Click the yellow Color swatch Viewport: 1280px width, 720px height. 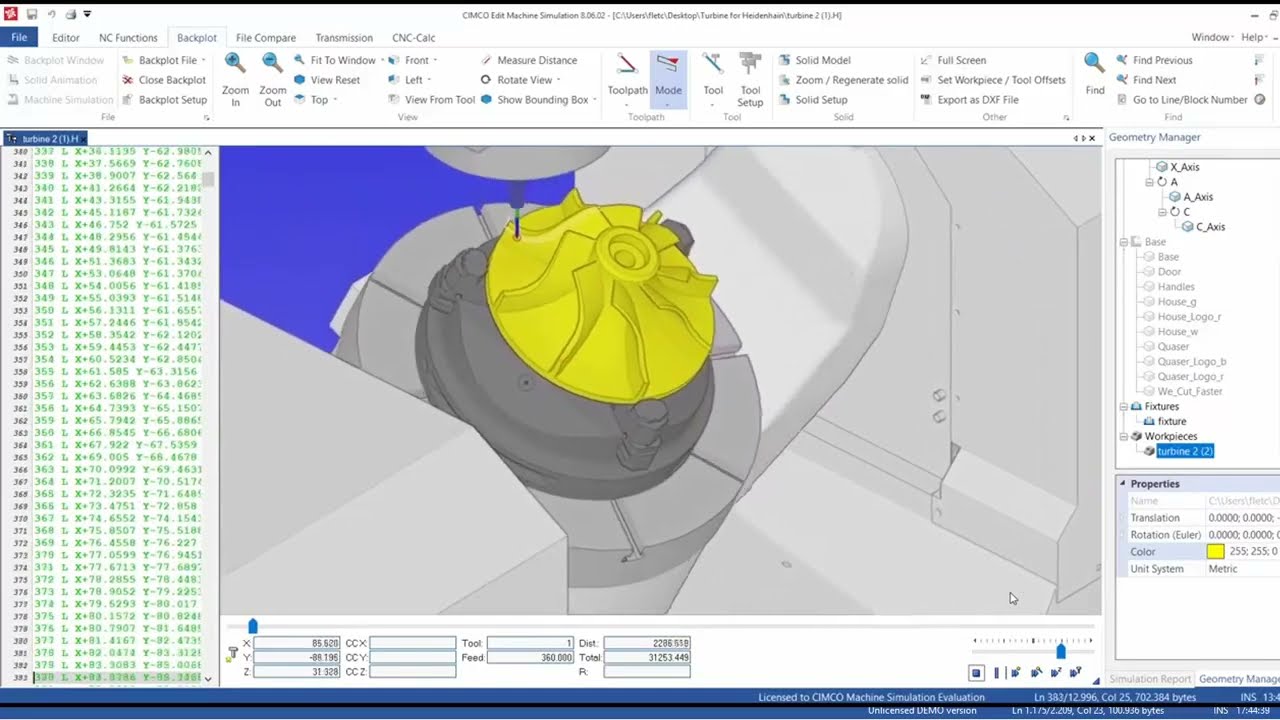pos(1215,552)
